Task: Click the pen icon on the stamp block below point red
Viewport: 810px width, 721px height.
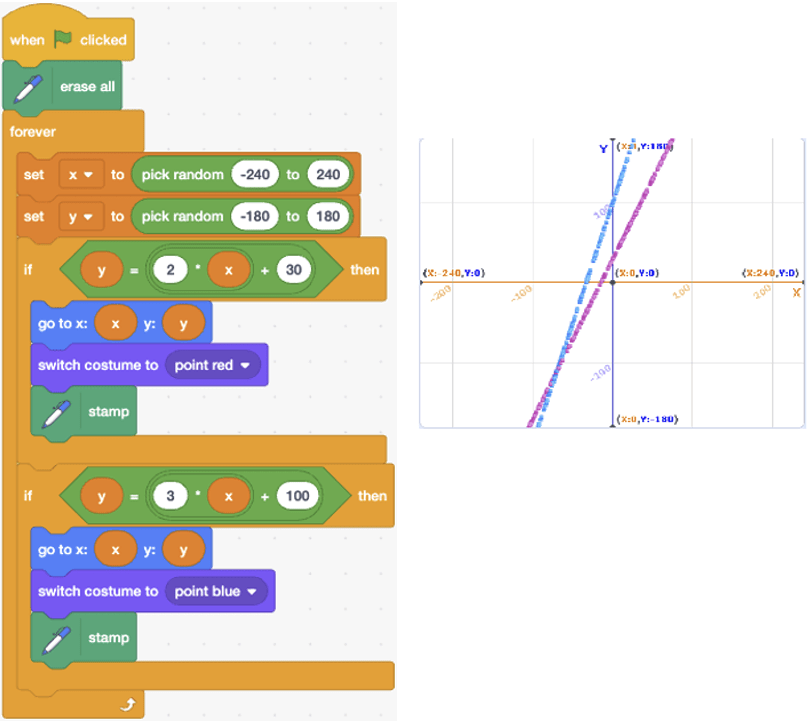Action: coord(53,412)
